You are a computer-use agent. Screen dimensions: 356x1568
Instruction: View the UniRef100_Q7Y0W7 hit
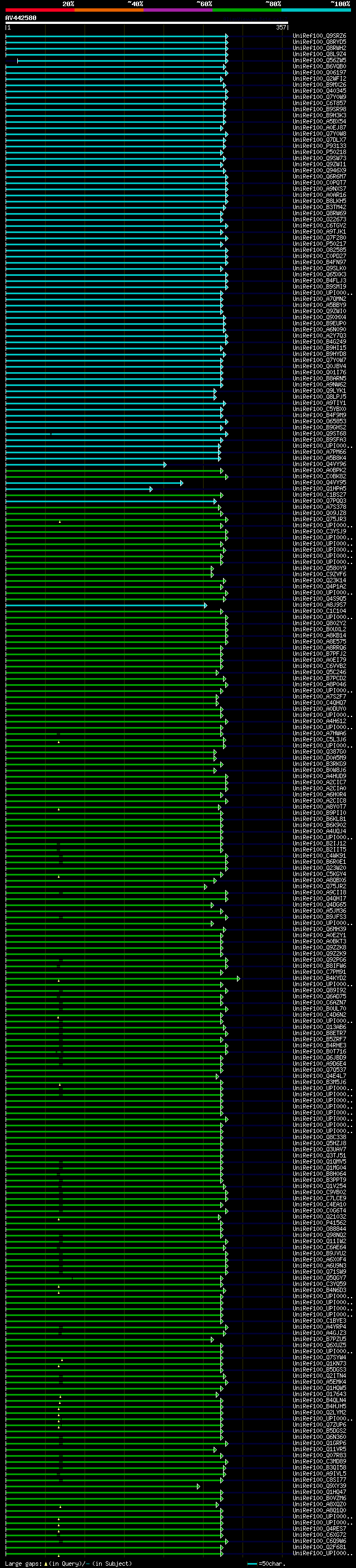click(x=319, y=360)
